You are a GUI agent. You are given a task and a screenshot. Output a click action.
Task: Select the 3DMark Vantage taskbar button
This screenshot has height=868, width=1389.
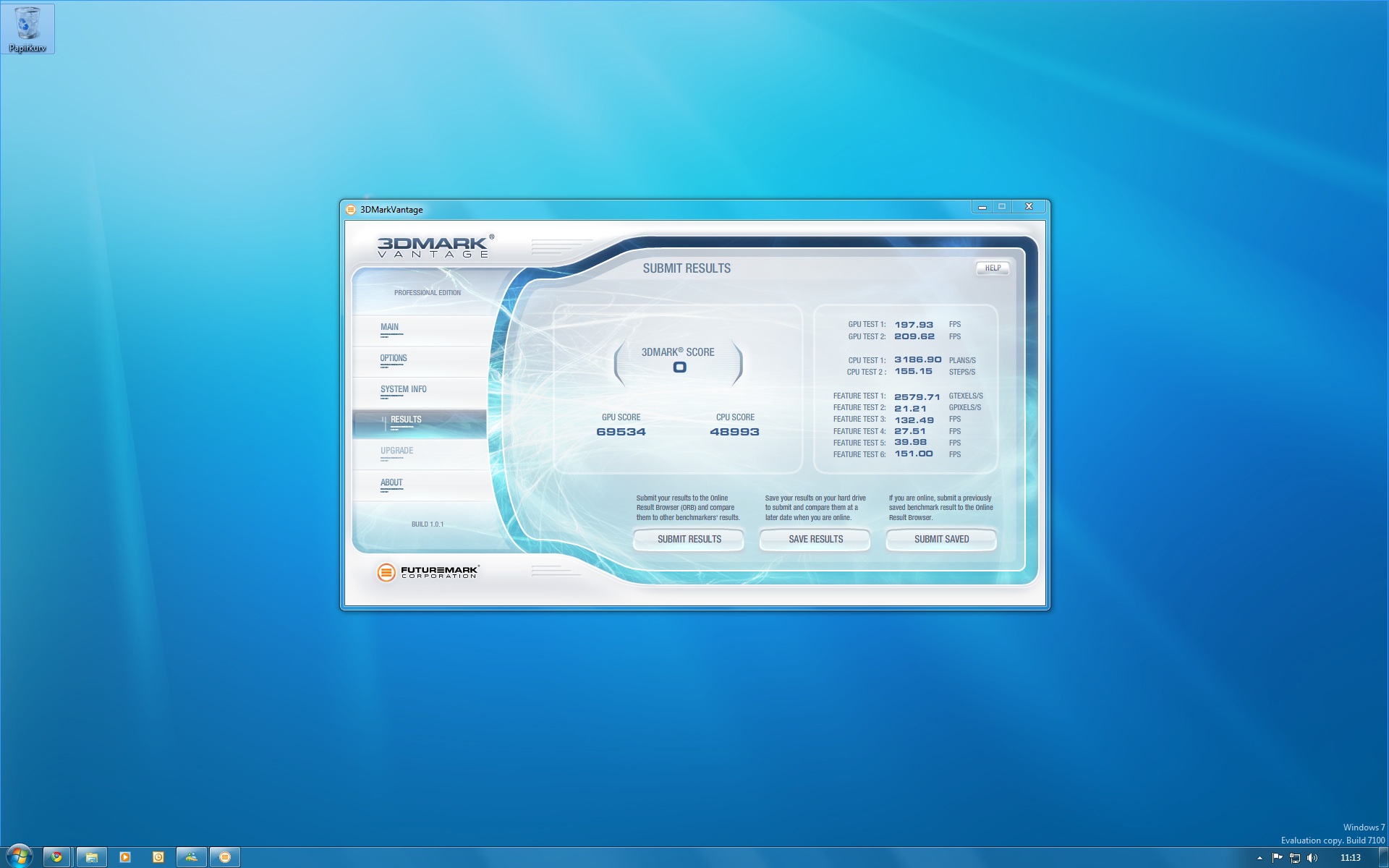point(225,858)
